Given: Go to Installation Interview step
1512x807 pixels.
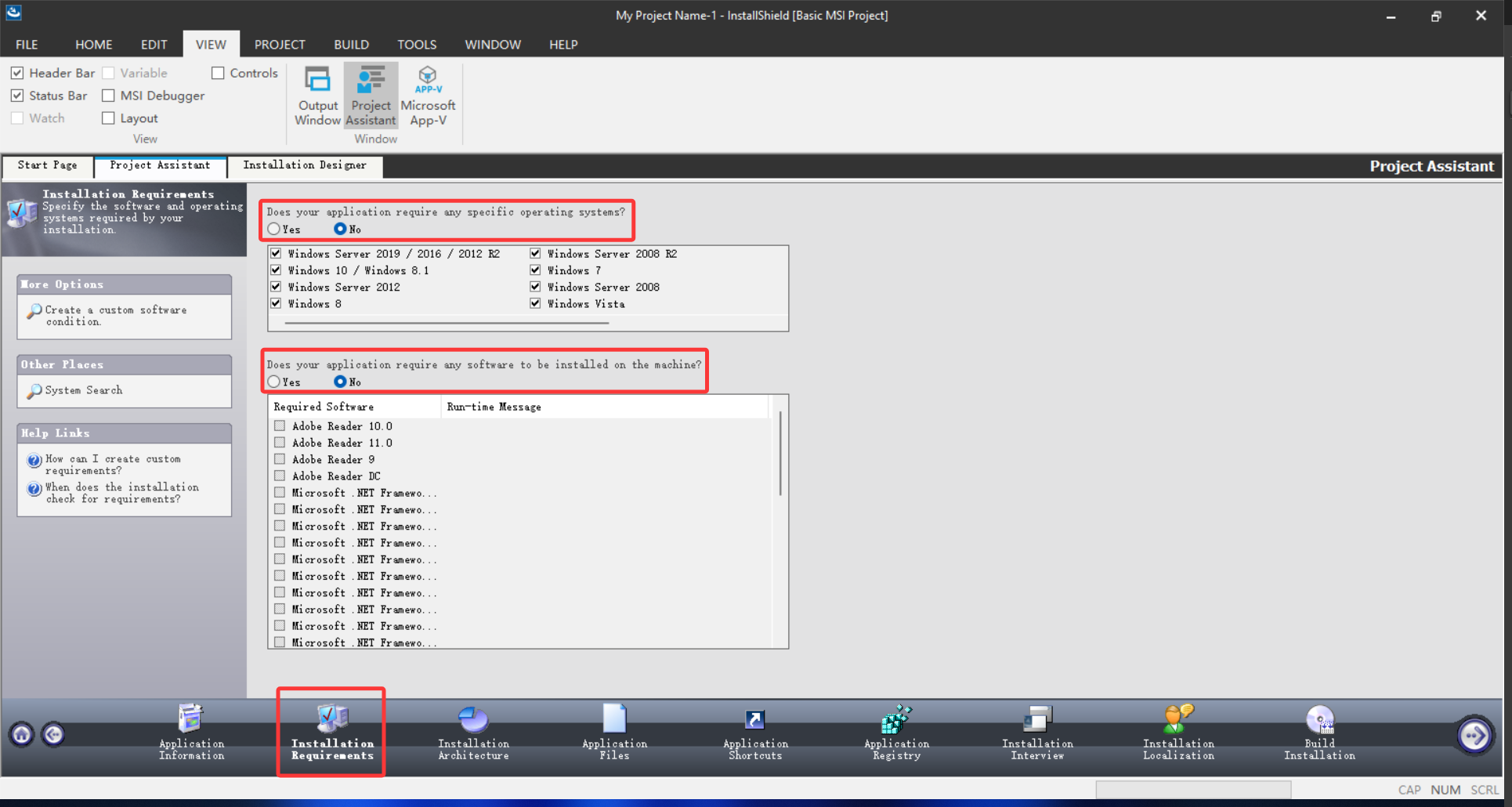Looking at the screenshot, I should 1037,733.
